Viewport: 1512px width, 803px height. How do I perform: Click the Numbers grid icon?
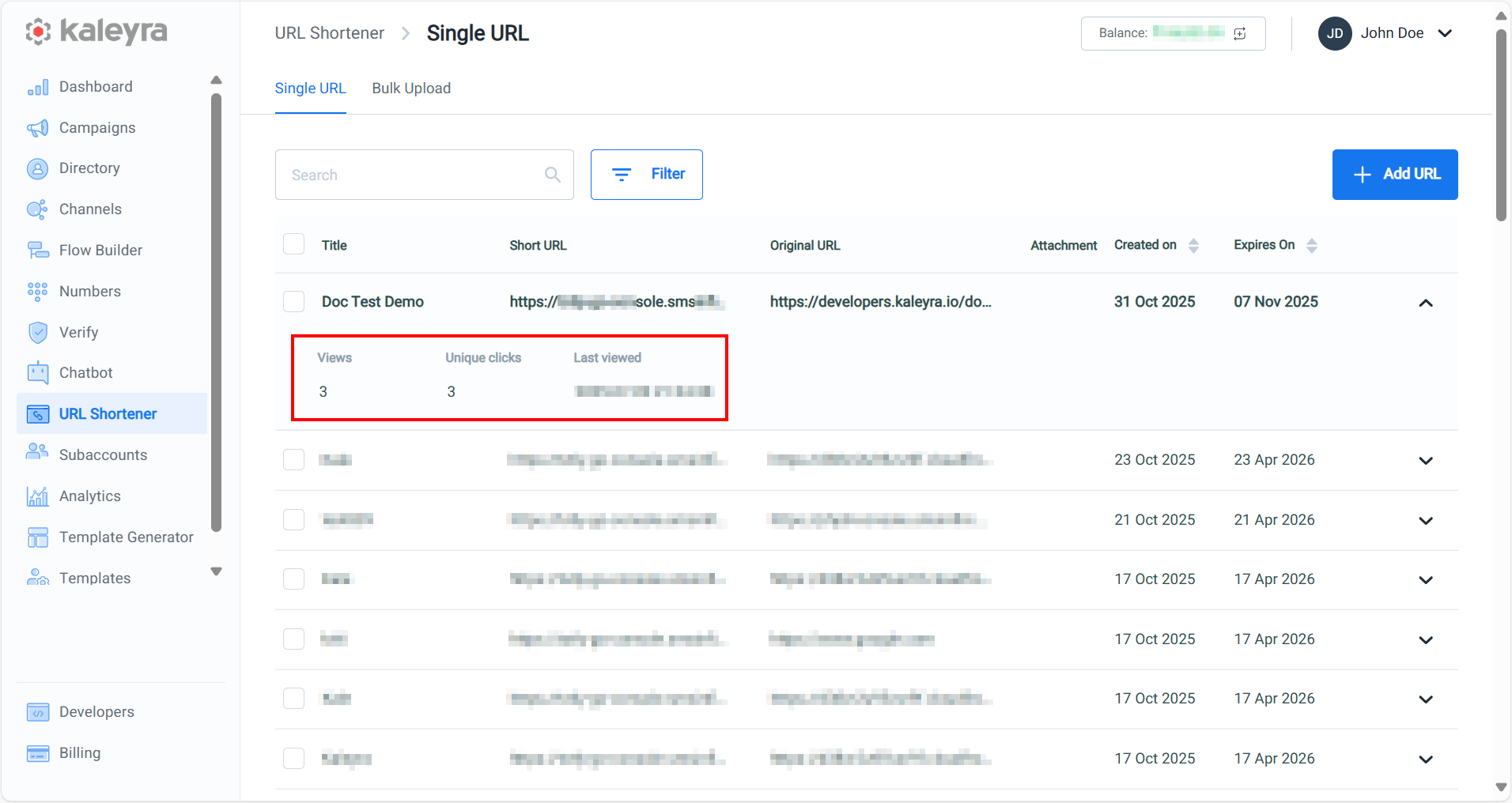coord(38,292)
